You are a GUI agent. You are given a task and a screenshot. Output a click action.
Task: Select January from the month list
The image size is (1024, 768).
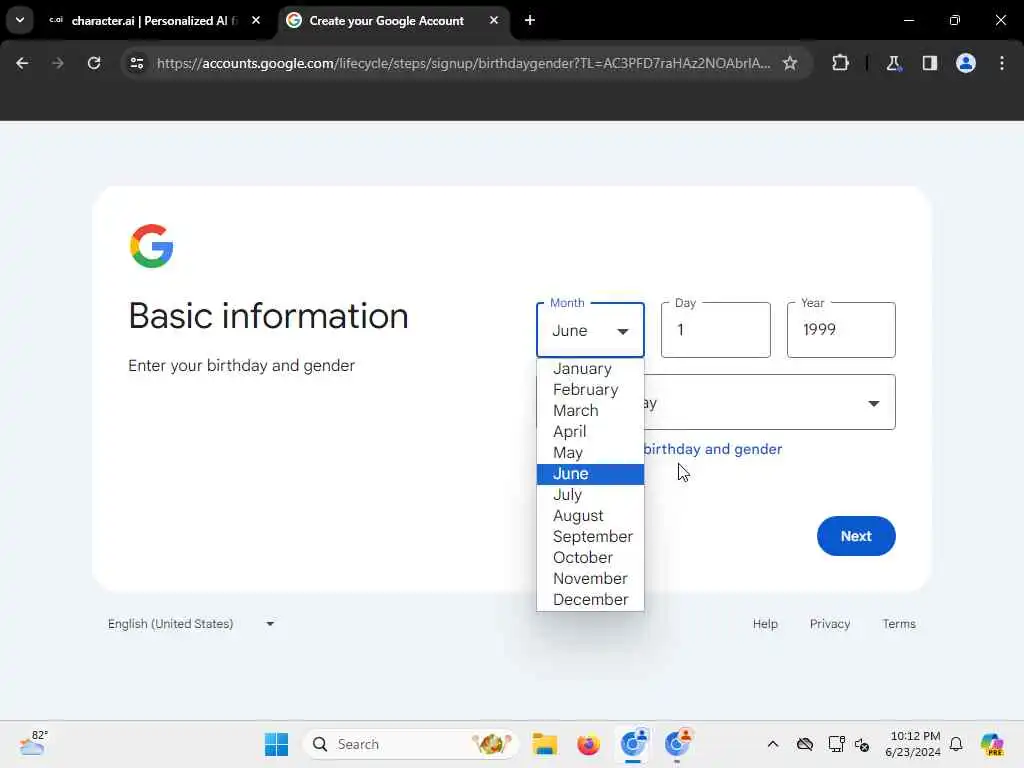click(x=590, y=368)
